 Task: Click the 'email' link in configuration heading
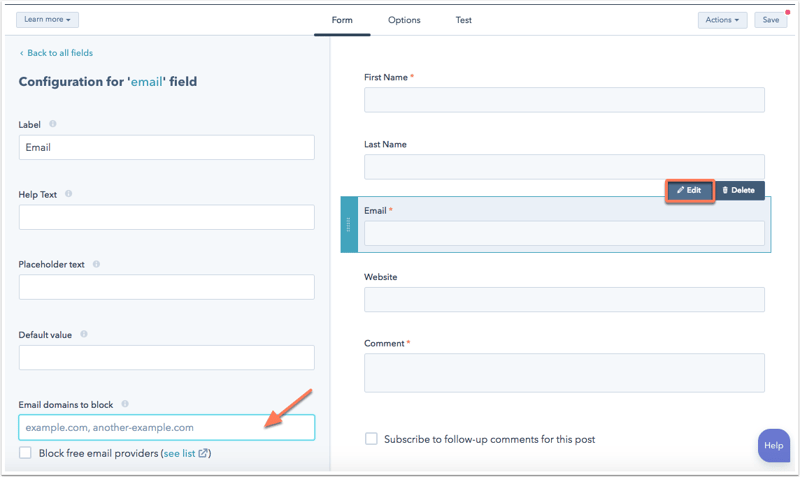(x=147, y=82)
